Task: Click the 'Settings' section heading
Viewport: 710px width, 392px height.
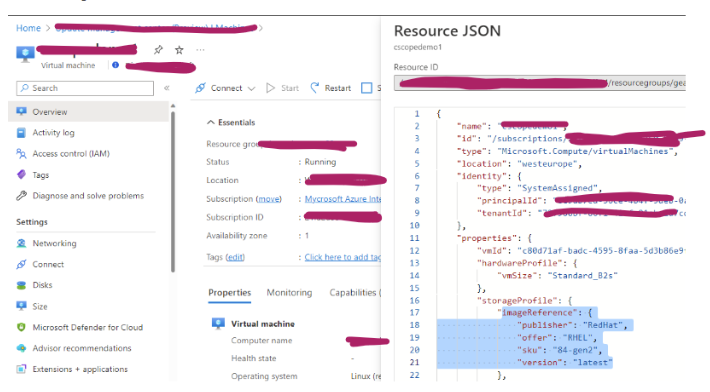Action: pyautogui.click(x=32, y=222)
